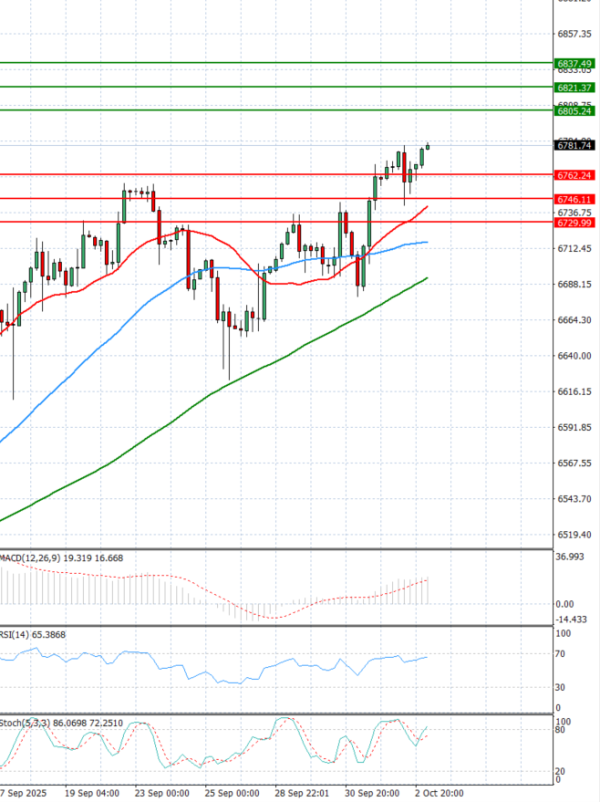Viewport: 600px width, 802px height.
Task: Click the 6837.49 green resistance price label
Action: [x=574, y=63]
